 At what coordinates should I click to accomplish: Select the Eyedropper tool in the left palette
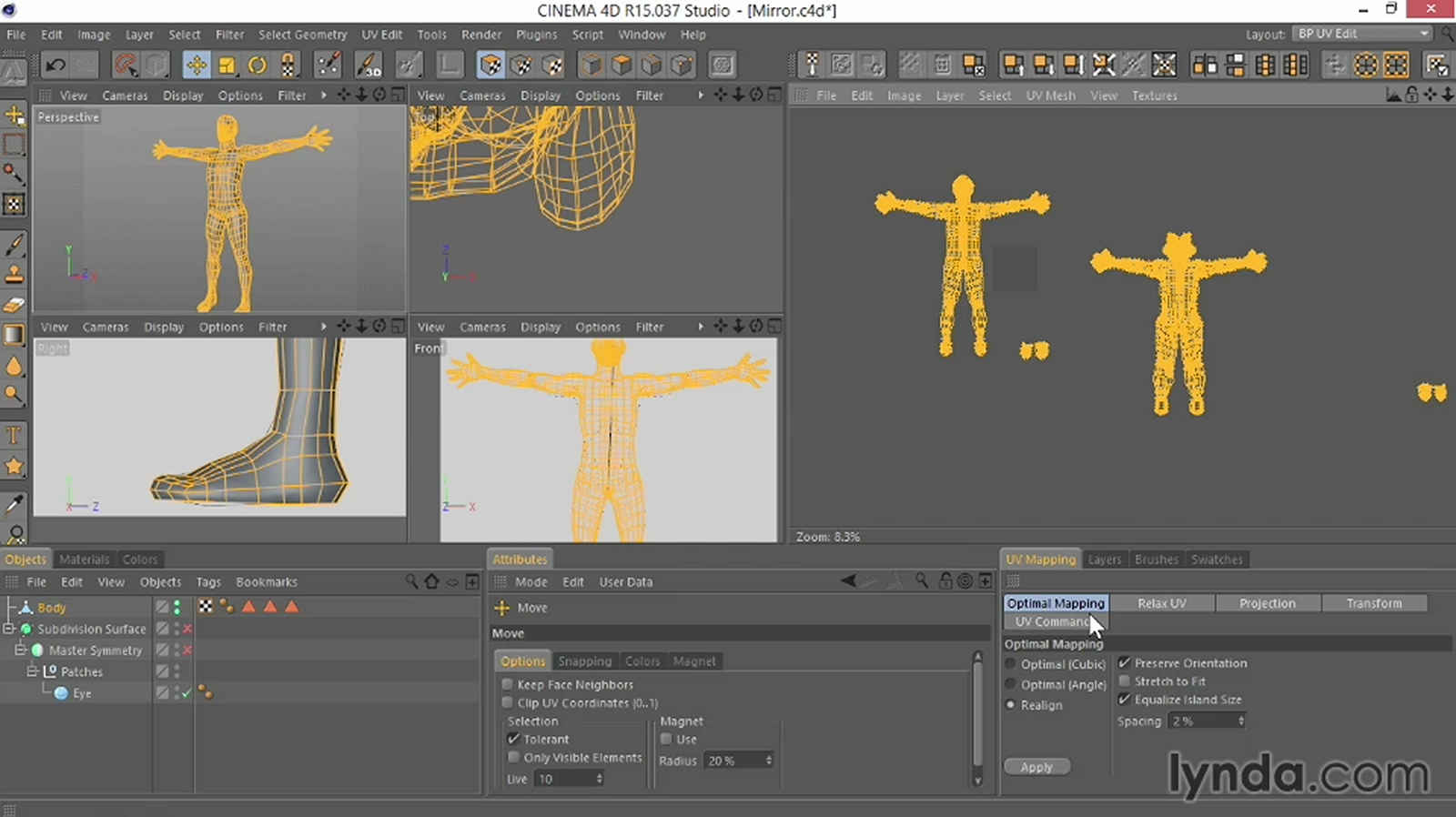[14, 505]
